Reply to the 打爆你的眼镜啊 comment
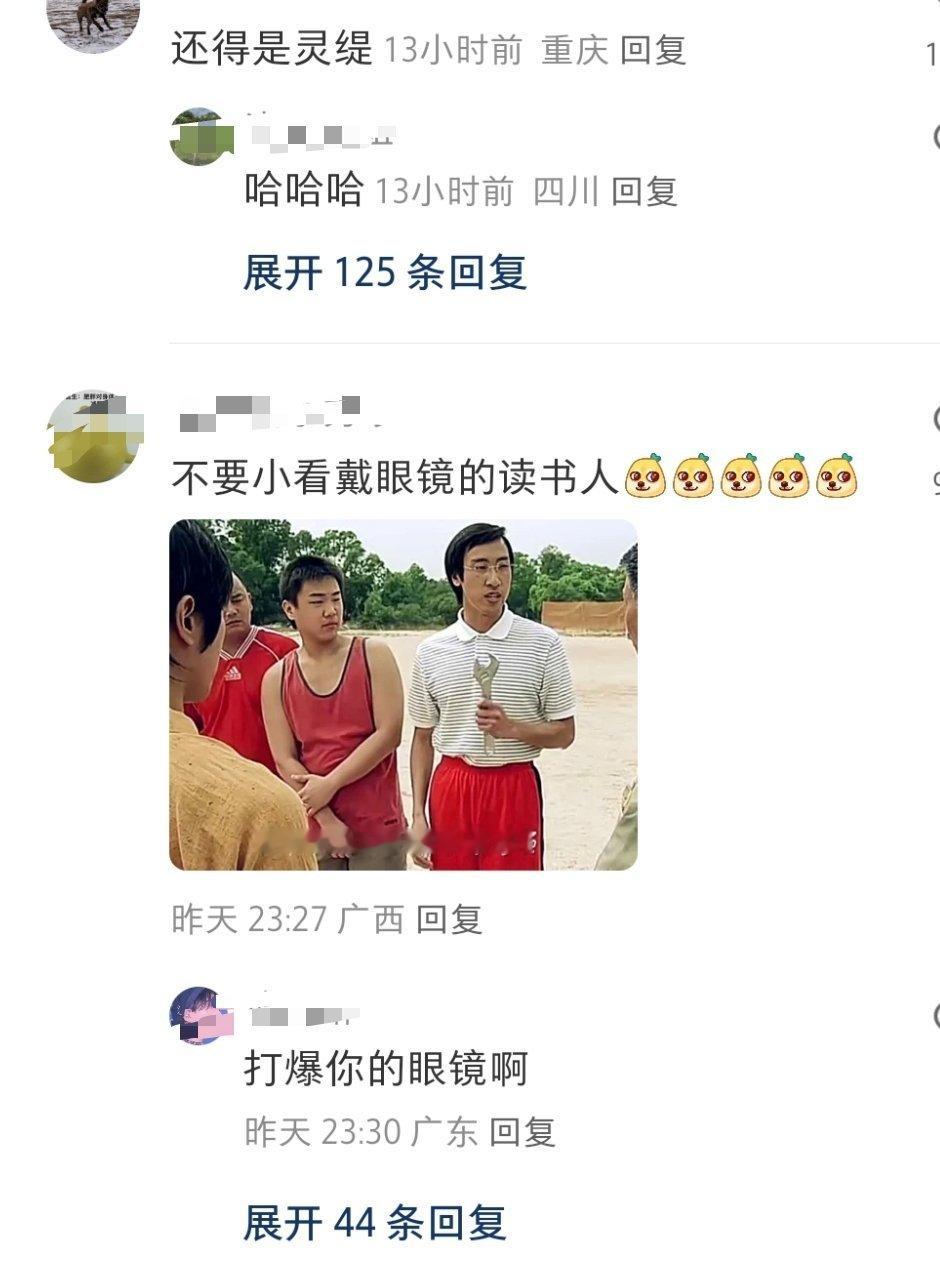Image resolution: width=940 pixels, height=1271 pixels. (x=522, y=1132)
